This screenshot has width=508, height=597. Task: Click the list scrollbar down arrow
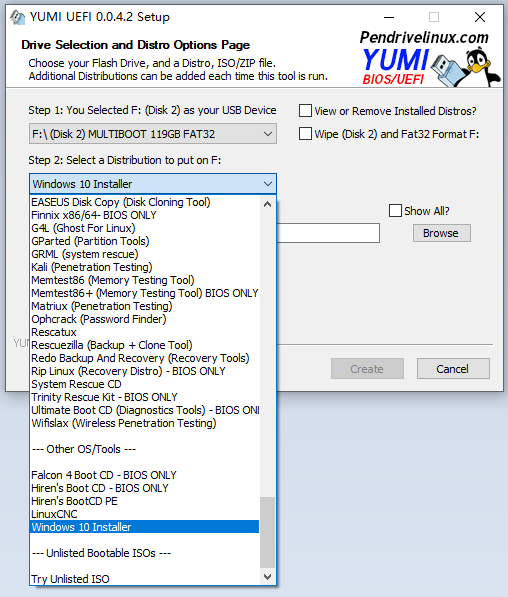pyautogui.click(x=268, y=577)
